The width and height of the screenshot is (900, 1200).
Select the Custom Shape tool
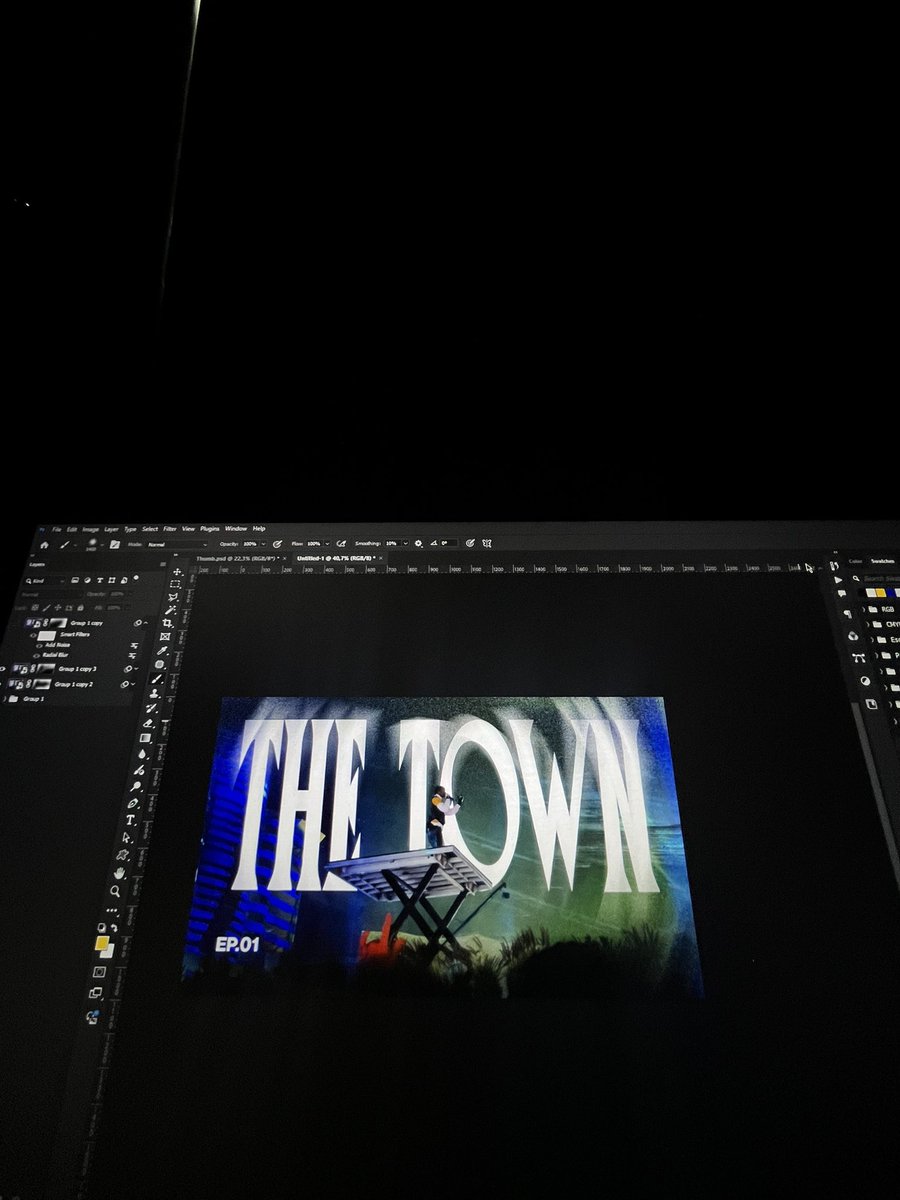point(122,855)
